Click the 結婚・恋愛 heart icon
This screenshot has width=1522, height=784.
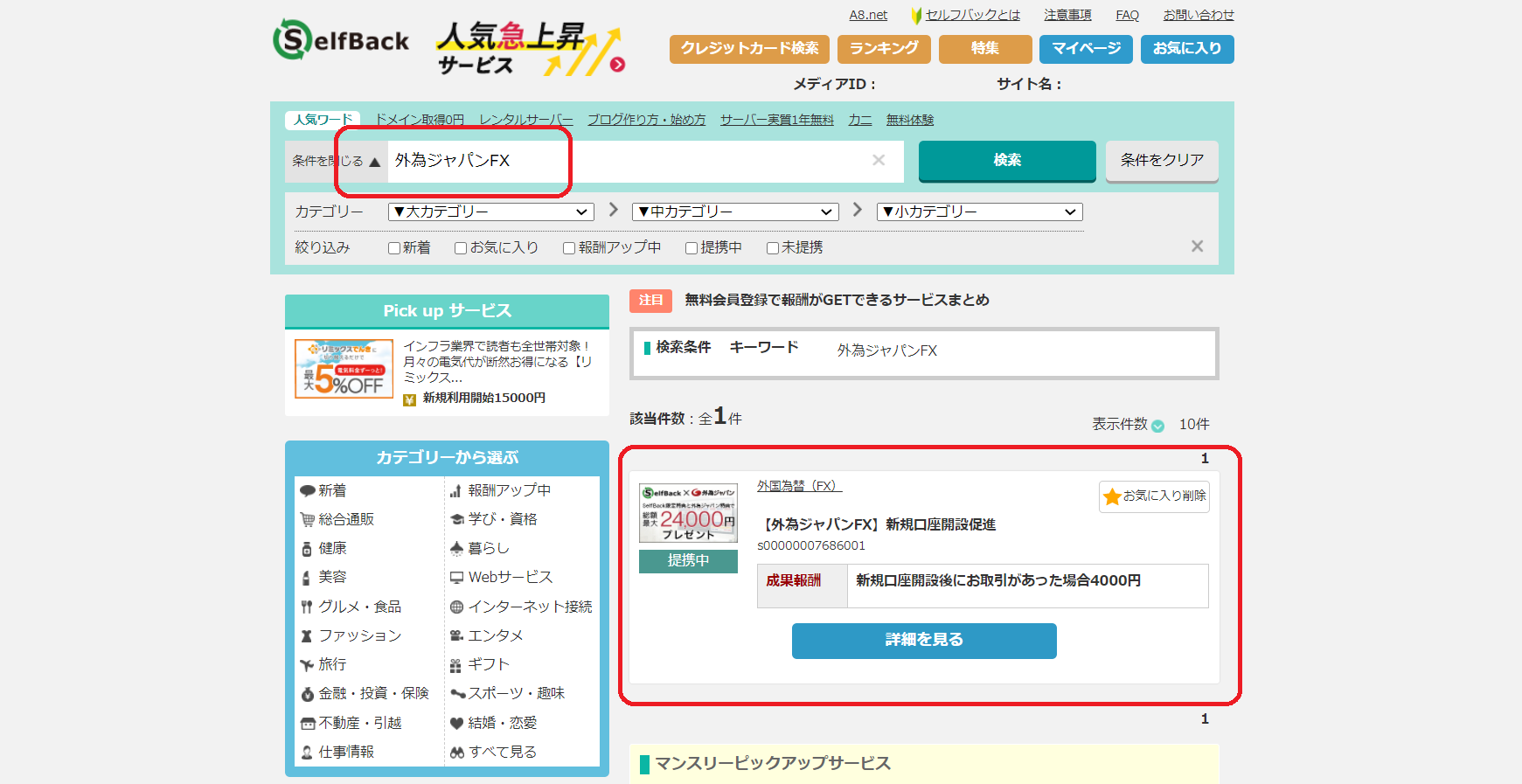456,724
